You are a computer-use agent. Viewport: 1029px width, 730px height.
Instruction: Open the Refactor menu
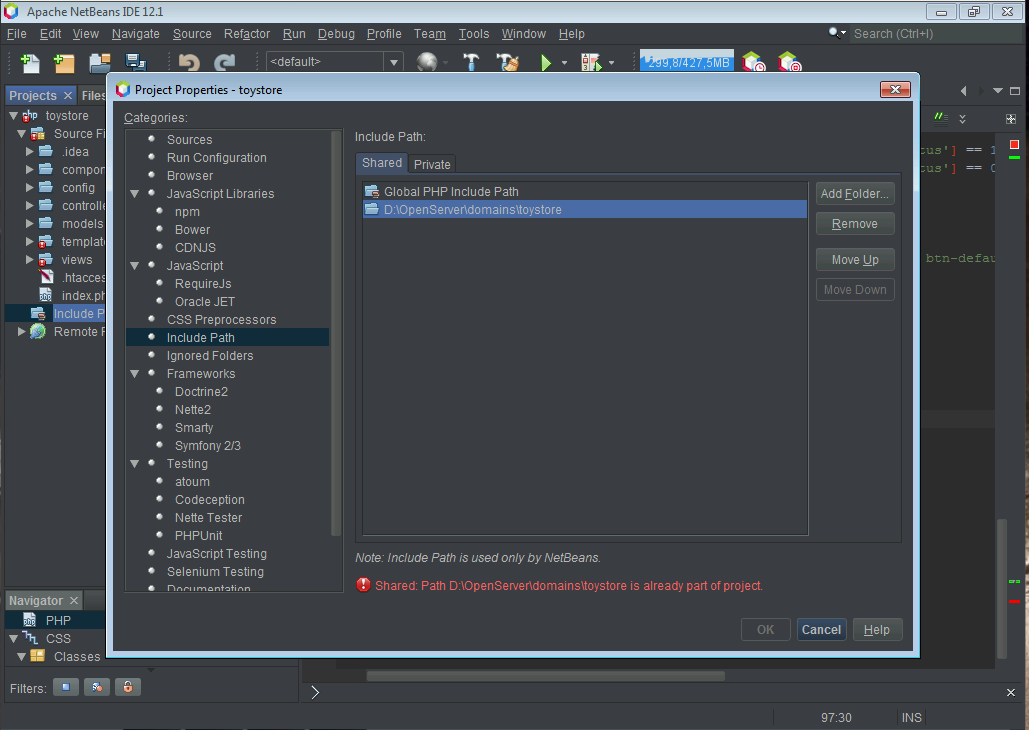click(247, 33)
